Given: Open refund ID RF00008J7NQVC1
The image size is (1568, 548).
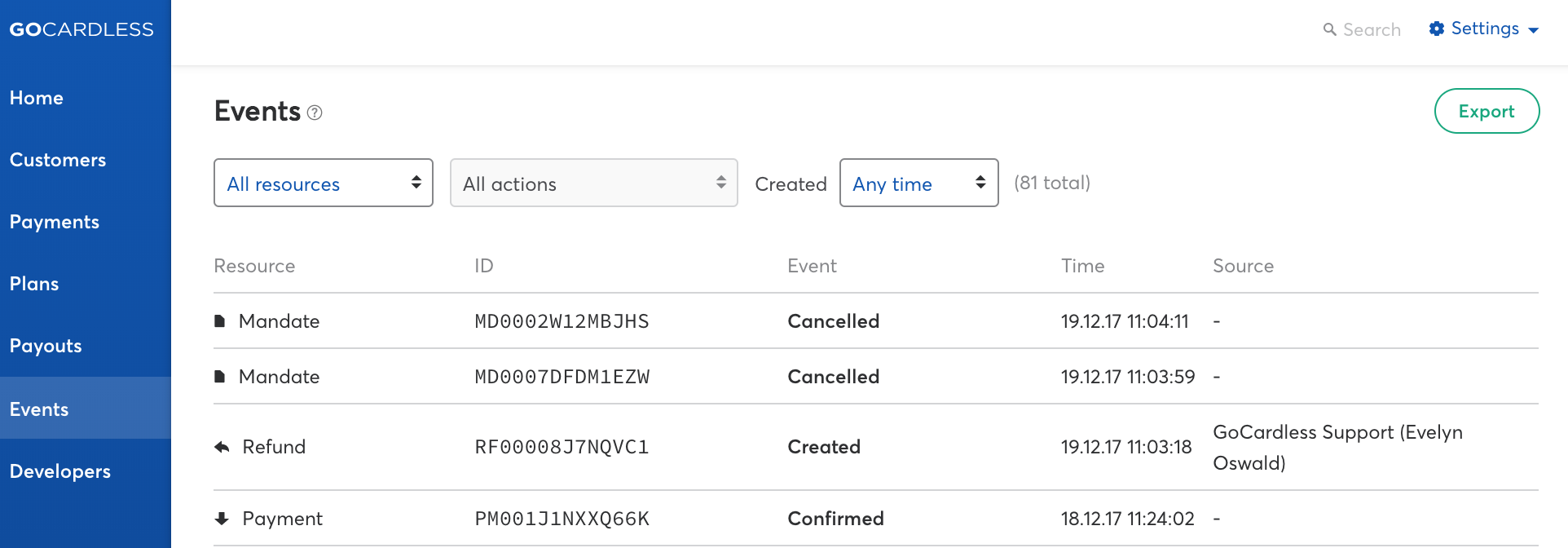Looking at the screenshot, I should [562, 447].
